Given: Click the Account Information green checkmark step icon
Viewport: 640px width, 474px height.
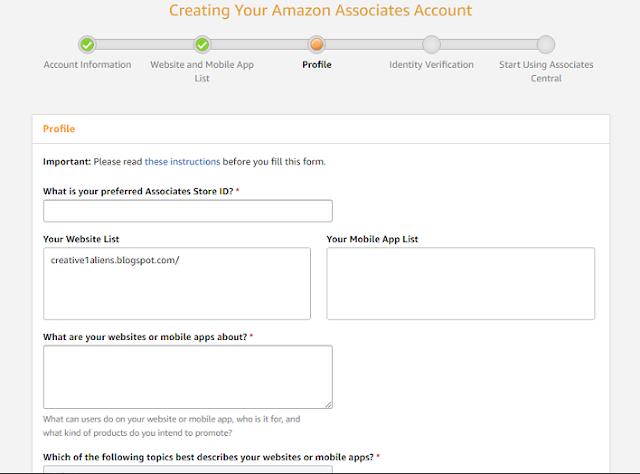Looking at the screenshot, I should [x=87, y=45].
